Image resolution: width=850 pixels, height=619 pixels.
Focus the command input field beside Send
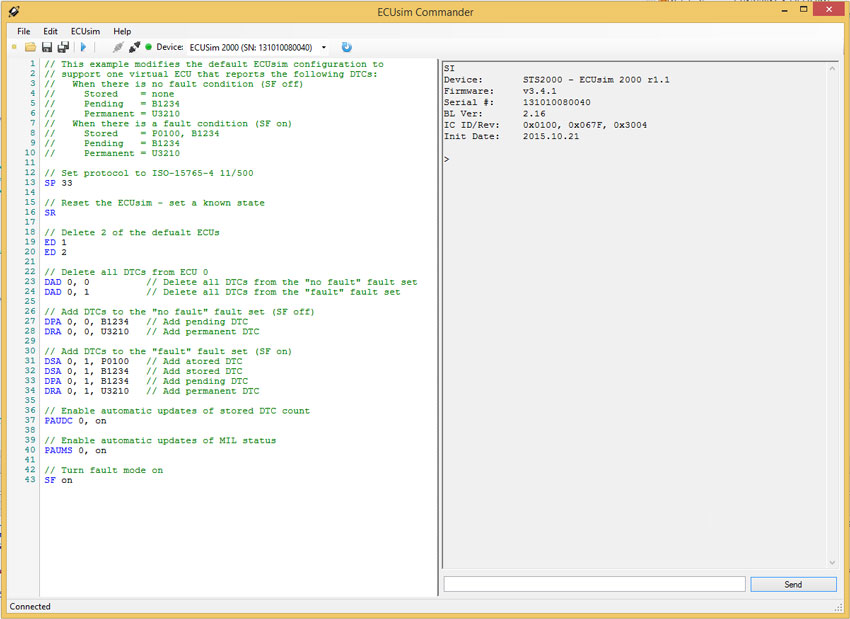click(594, 584)
